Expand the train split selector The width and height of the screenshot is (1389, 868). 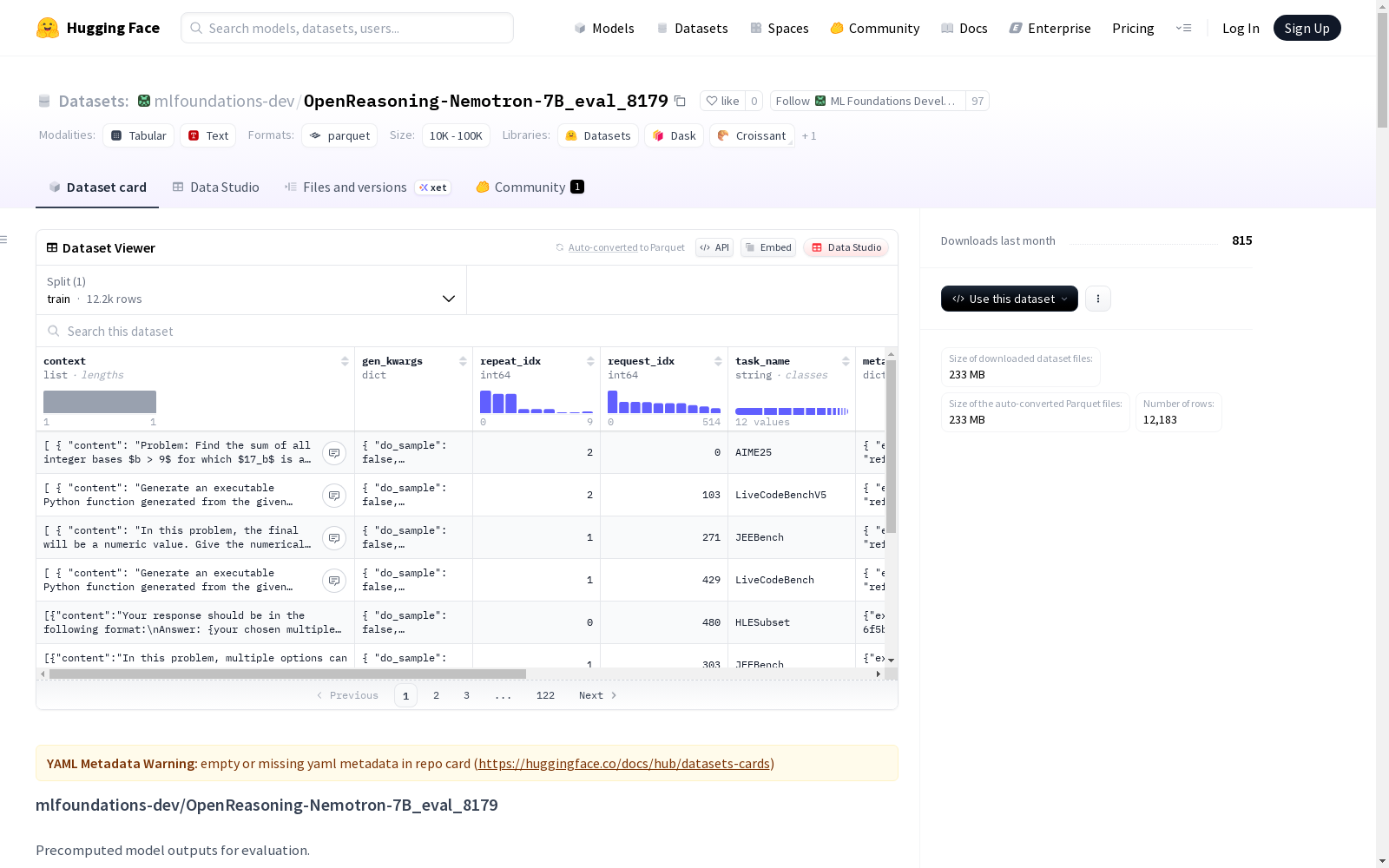252,290
